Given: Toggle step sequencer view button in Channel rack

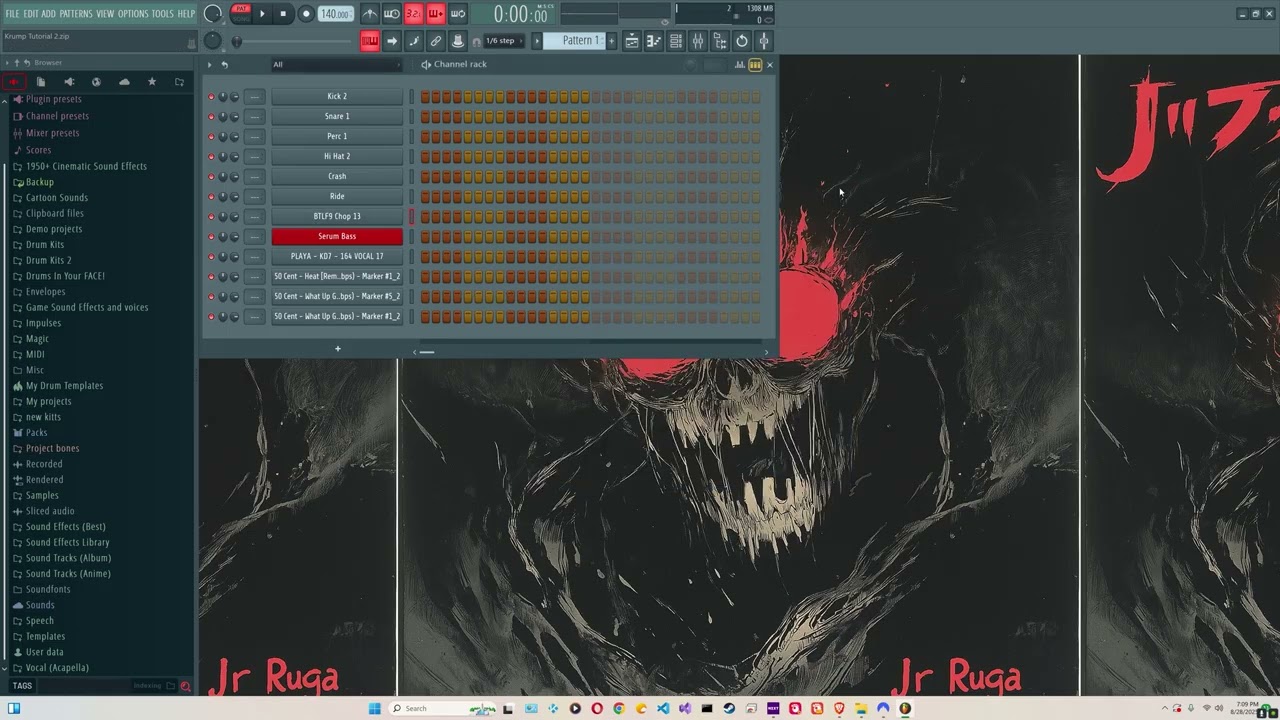Looking at the screenshot, I should tap(755, 65).
